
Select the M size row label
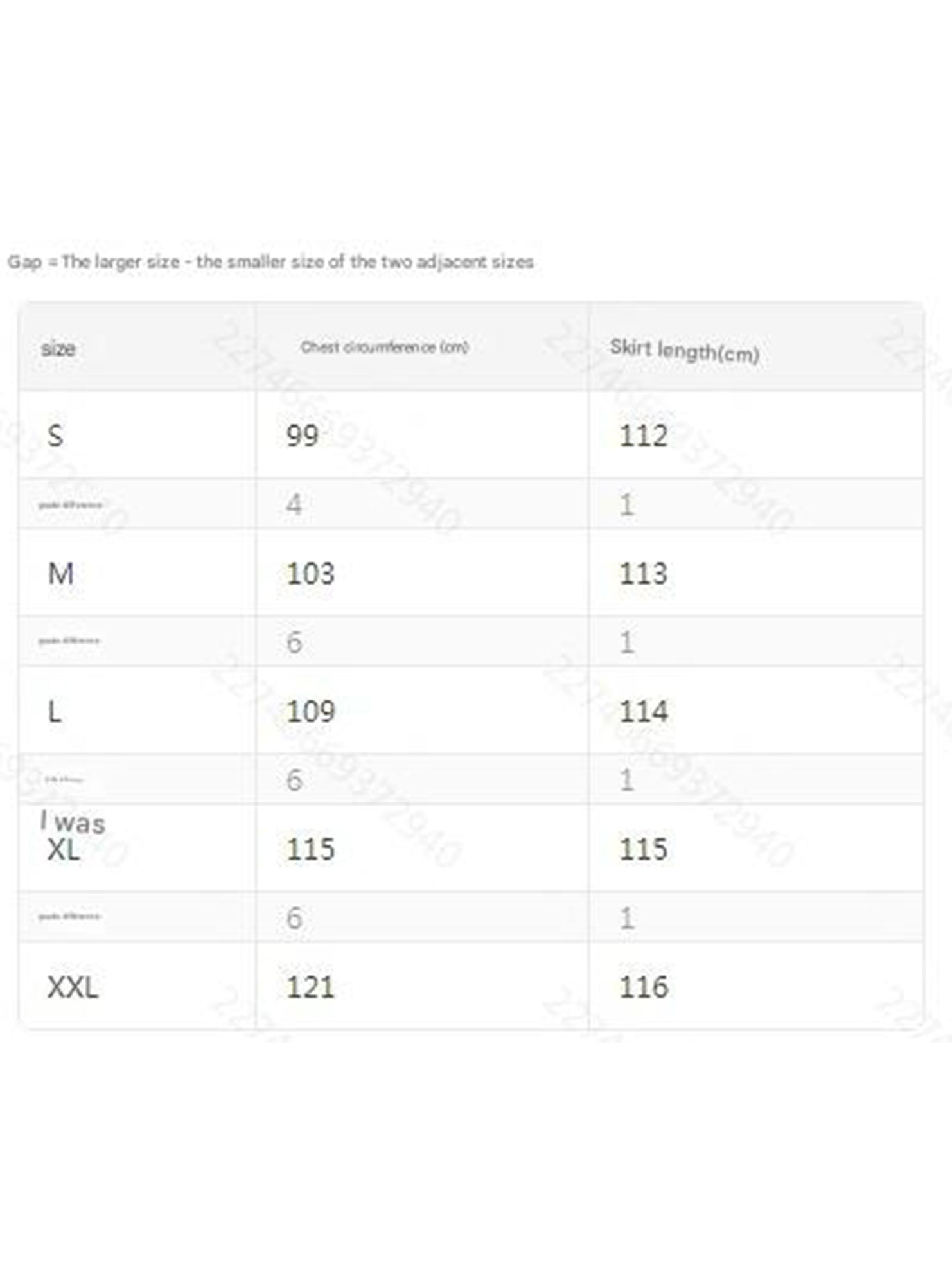(x=60, y=573)
